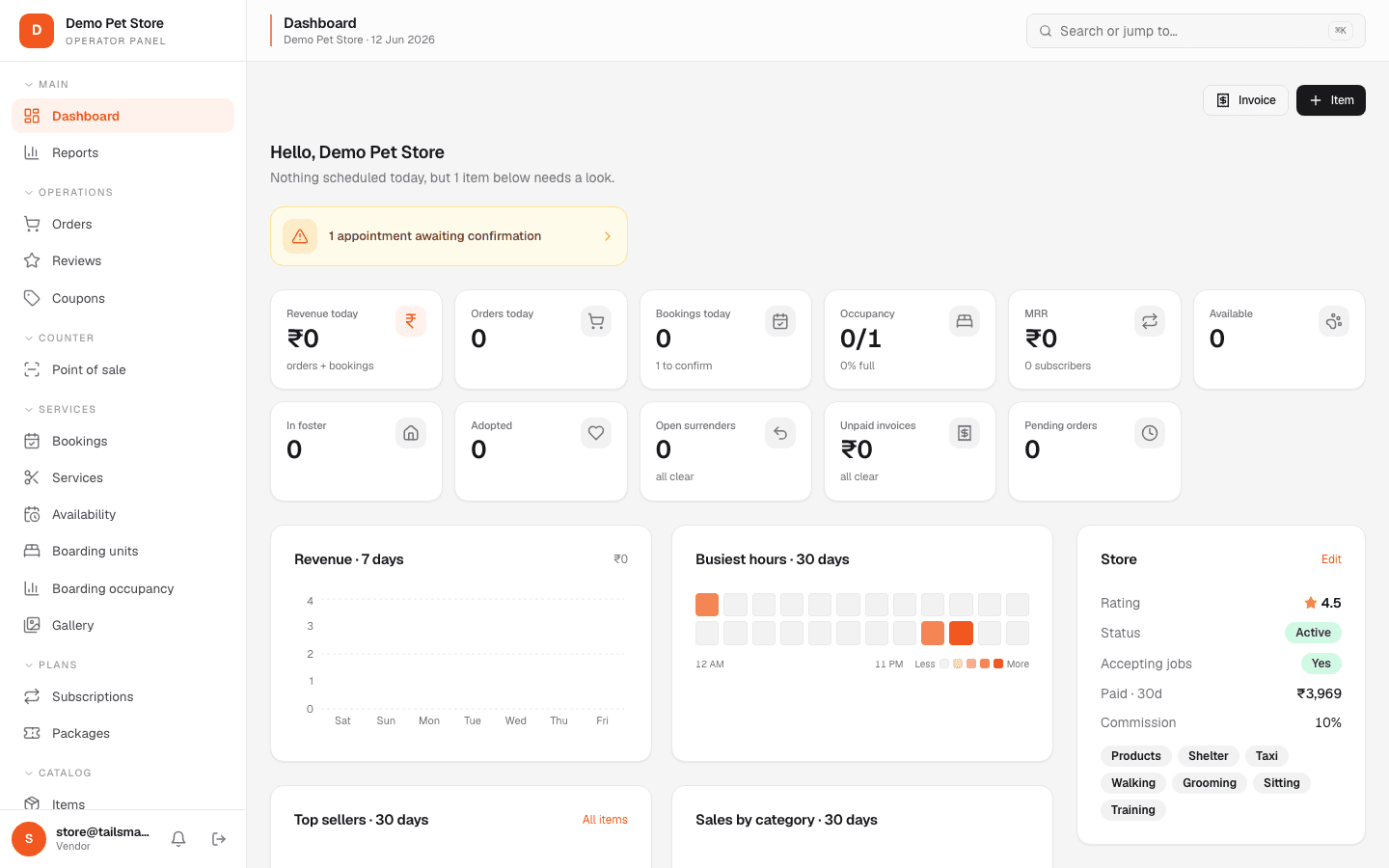The image size is (1389, 868).
Task: Go to Orders page
Action: [123, 224]
